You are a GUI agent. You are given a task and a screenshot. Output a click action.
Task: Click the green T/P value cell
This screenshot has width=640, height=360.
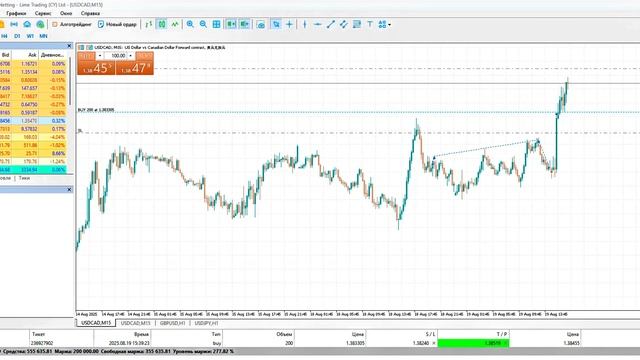pos(473,343)
